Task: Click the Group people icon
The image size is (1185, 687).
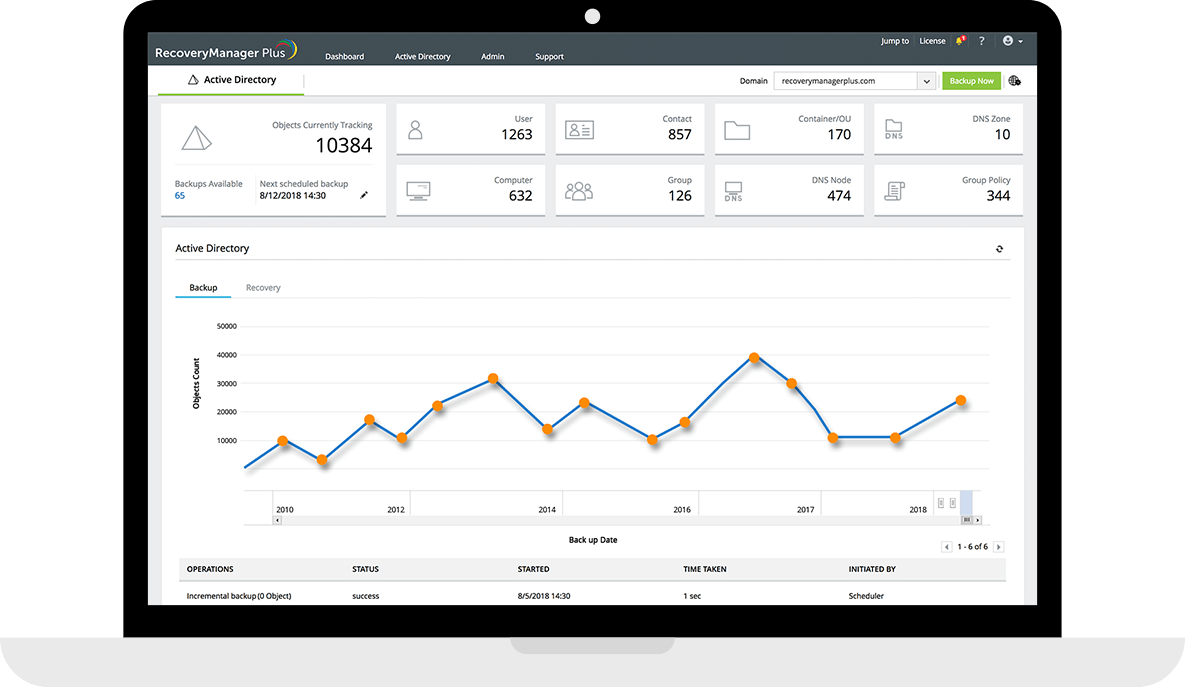Action: (579, 190)
